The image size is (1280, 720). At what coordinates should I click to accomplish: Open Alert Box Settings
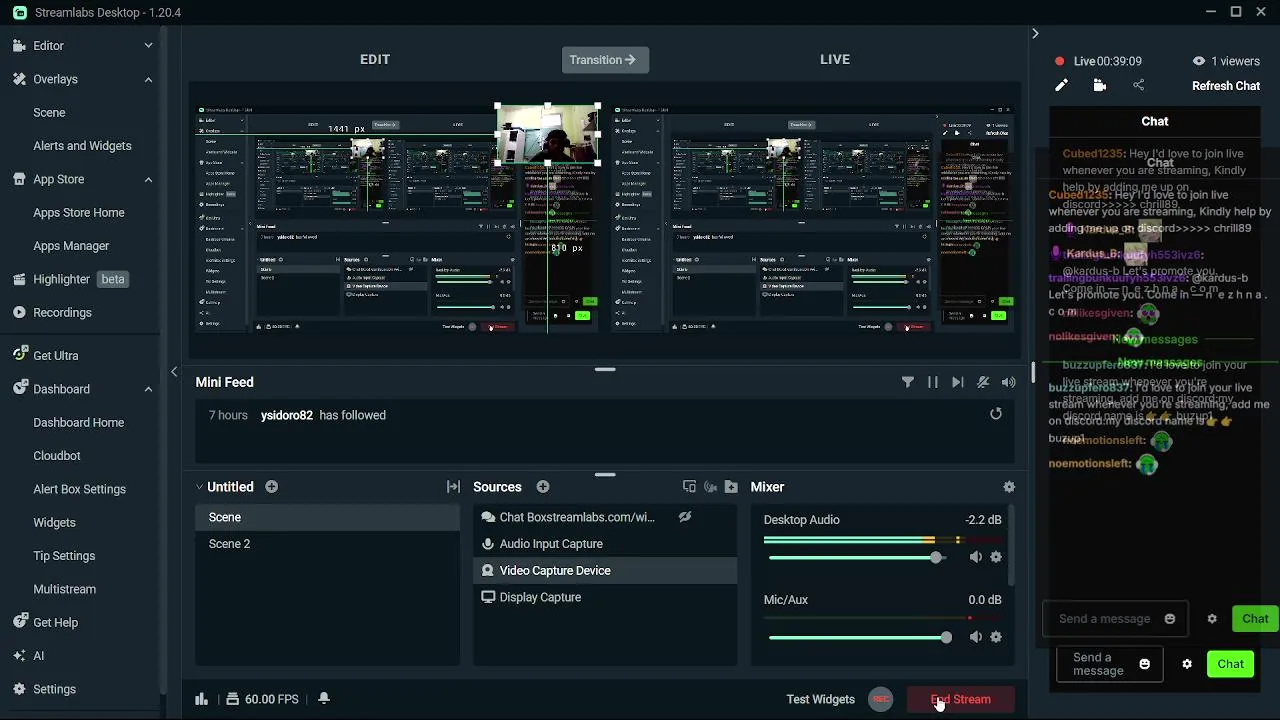pos(79,489)
